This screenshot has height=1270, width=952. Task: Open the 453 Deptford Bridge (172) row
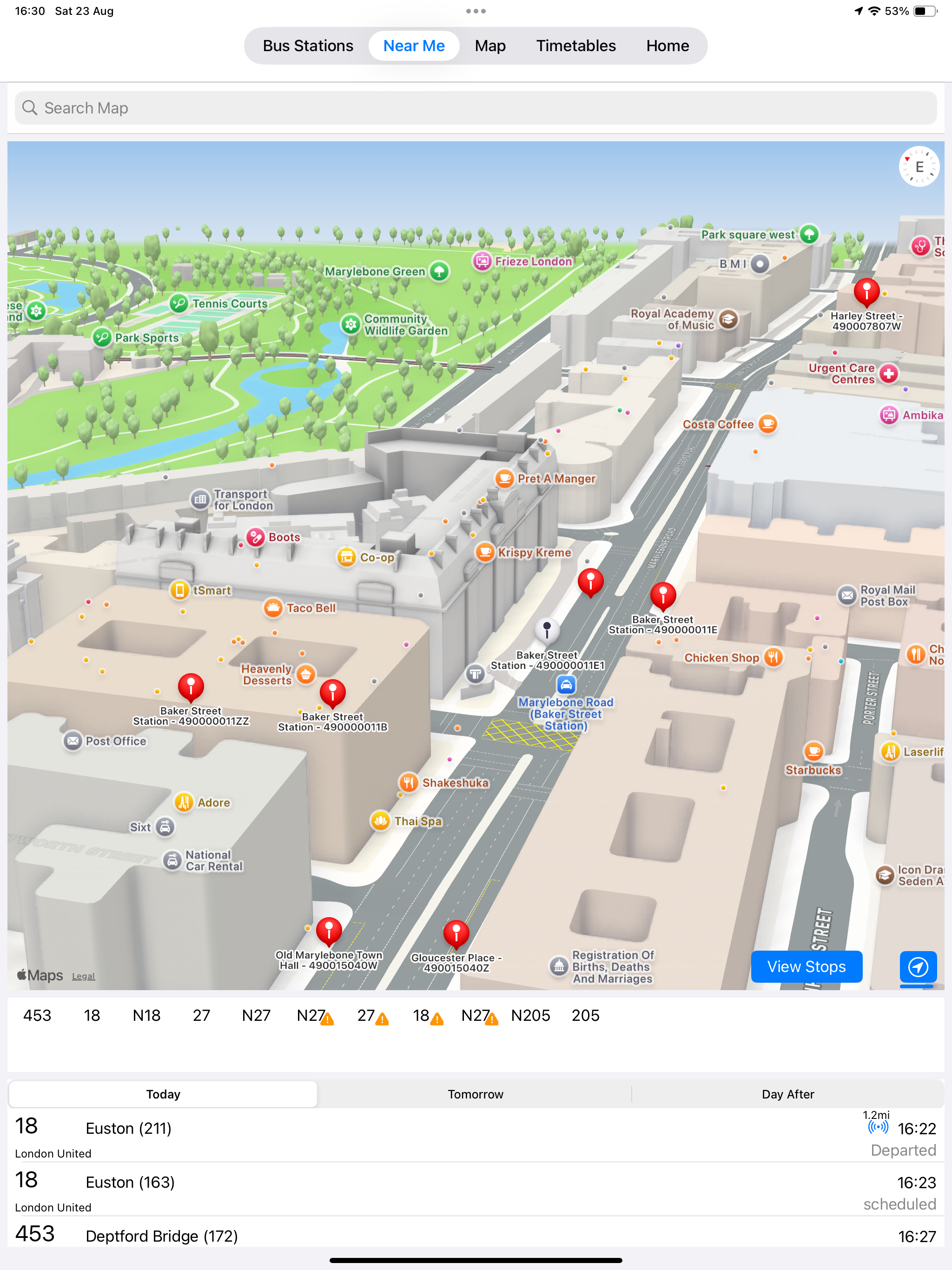(476, 1232)
